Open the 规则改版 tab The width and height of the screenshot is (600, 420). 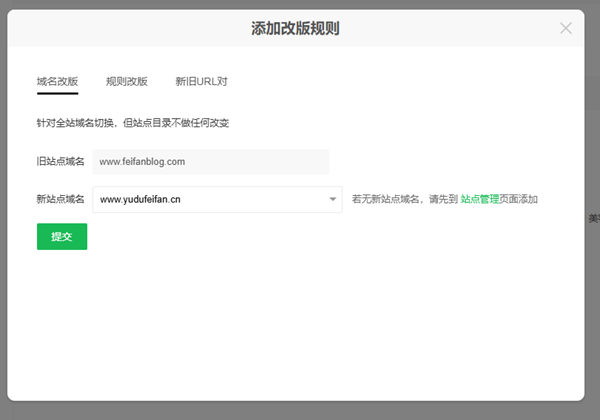127,81
